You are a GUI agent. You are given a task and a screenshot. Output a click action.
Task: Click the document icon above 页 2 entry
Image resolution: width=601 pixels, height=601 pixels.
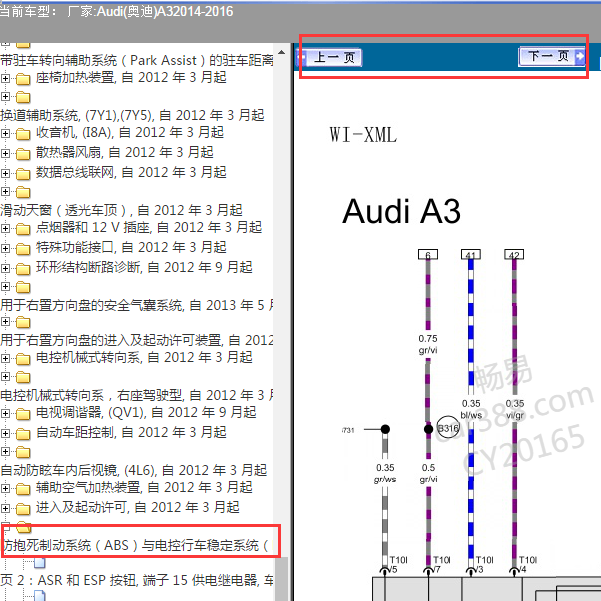pyautogui.click(x=39, y=562)
